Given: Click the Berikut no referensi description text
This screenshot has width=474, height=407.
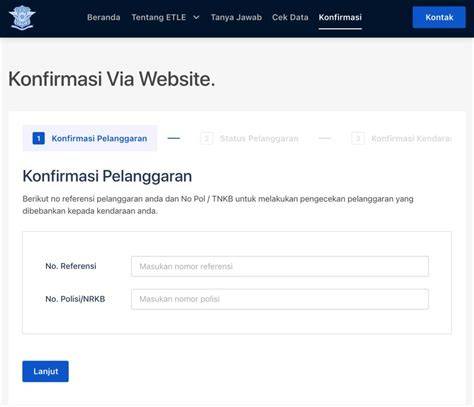Looking at the screenshot, I should (x=218, y=205).
